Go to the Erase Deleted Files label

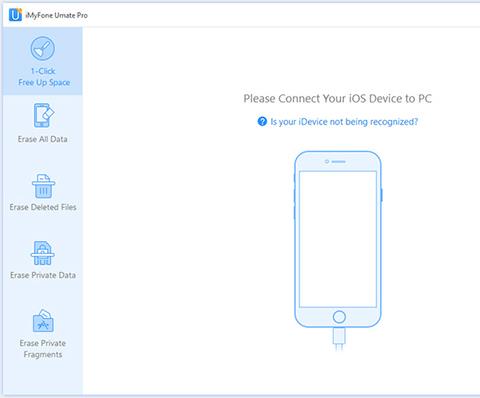coord(43,207)
